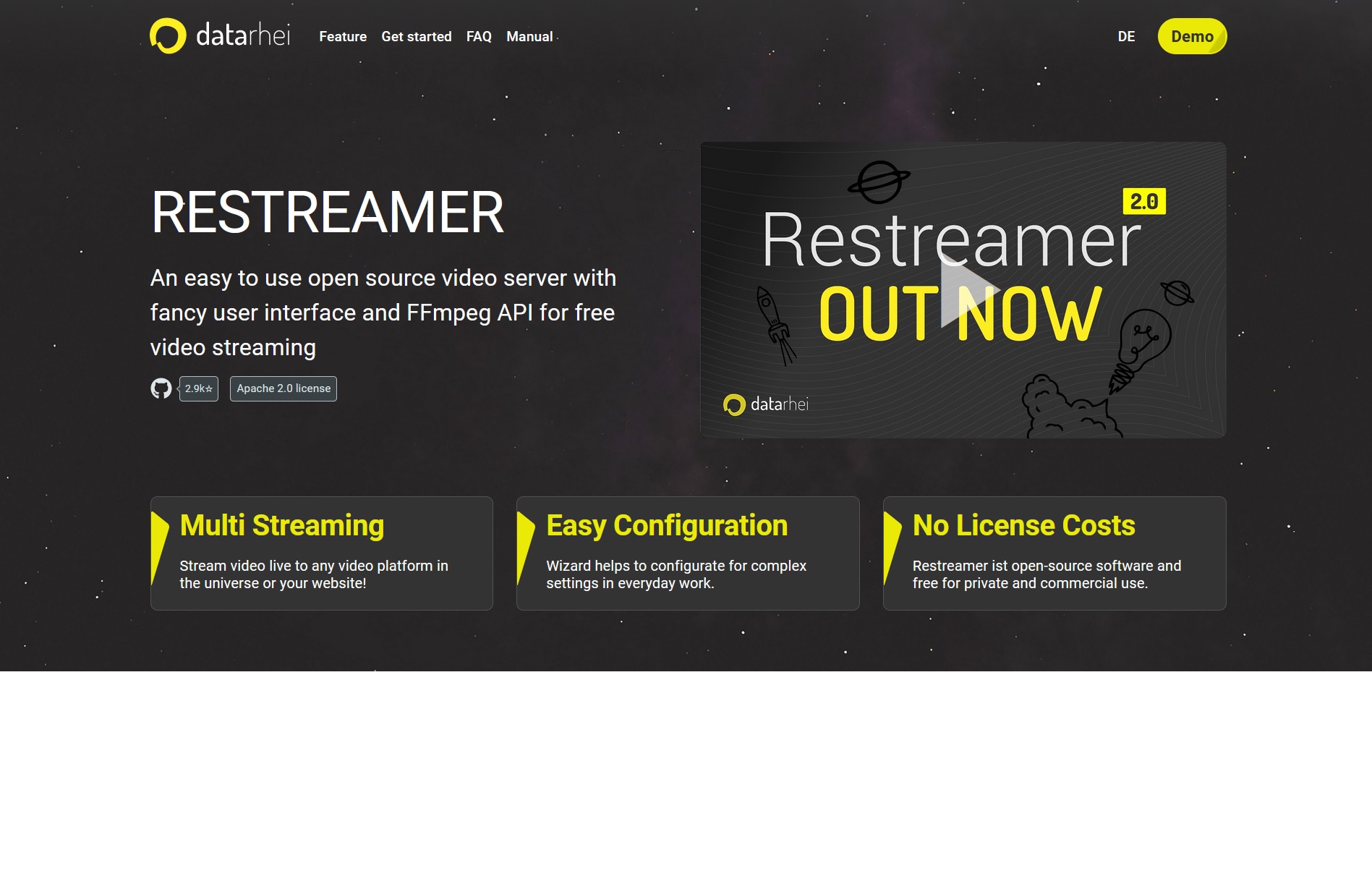
Task: Select the Multi Streaming card heading
Action: click(x=282, y=525)
